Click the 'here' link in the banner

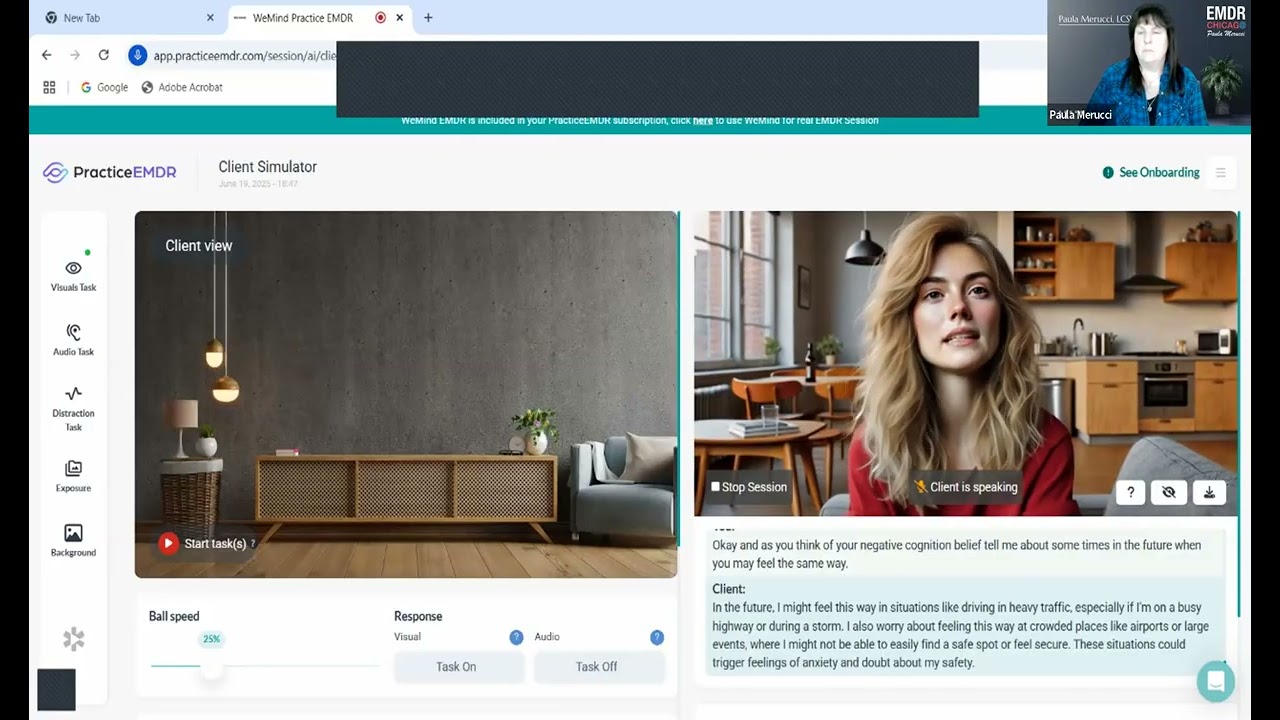coord(703,121)
